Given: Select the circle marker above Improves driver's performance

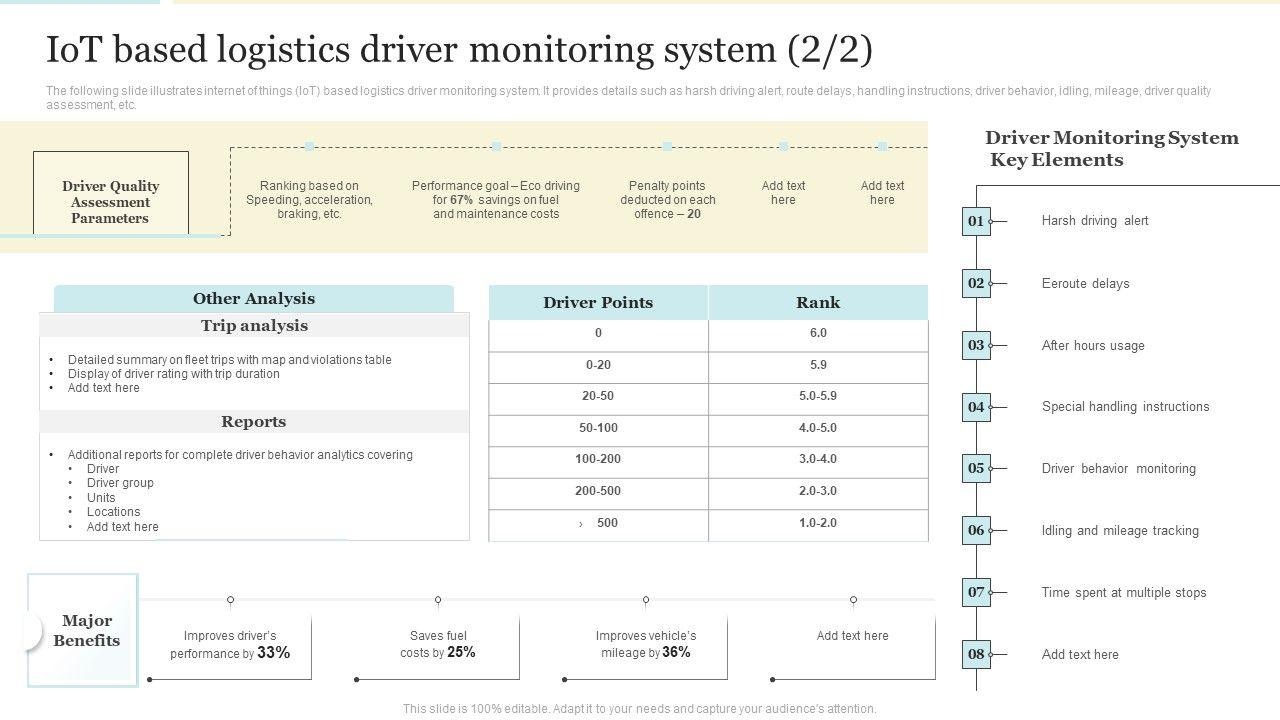Looking at the screenshot, I should (x=230, y=600).
